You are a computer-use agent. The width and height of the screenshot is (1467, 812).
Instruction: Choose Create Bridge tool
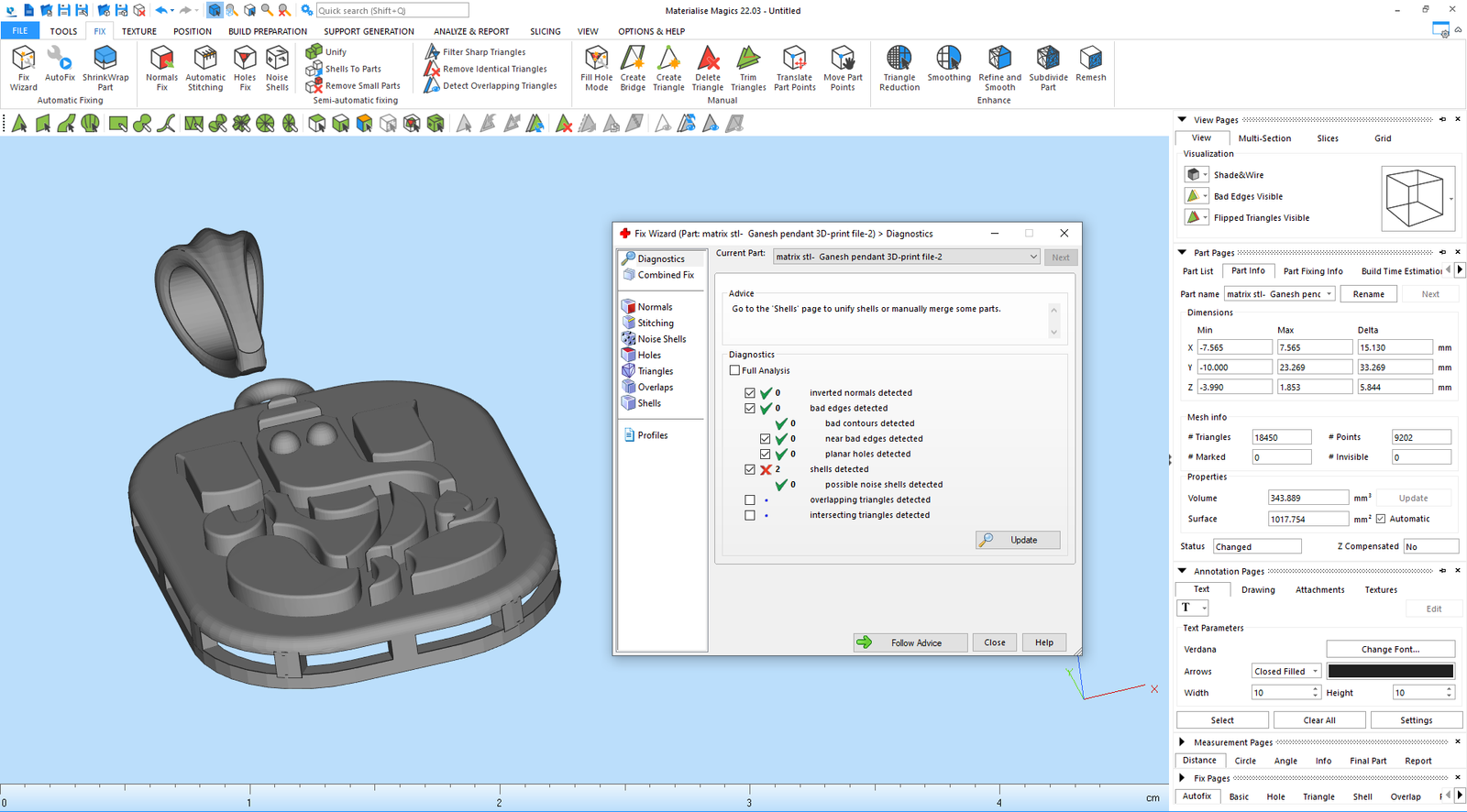click(633, 68)
